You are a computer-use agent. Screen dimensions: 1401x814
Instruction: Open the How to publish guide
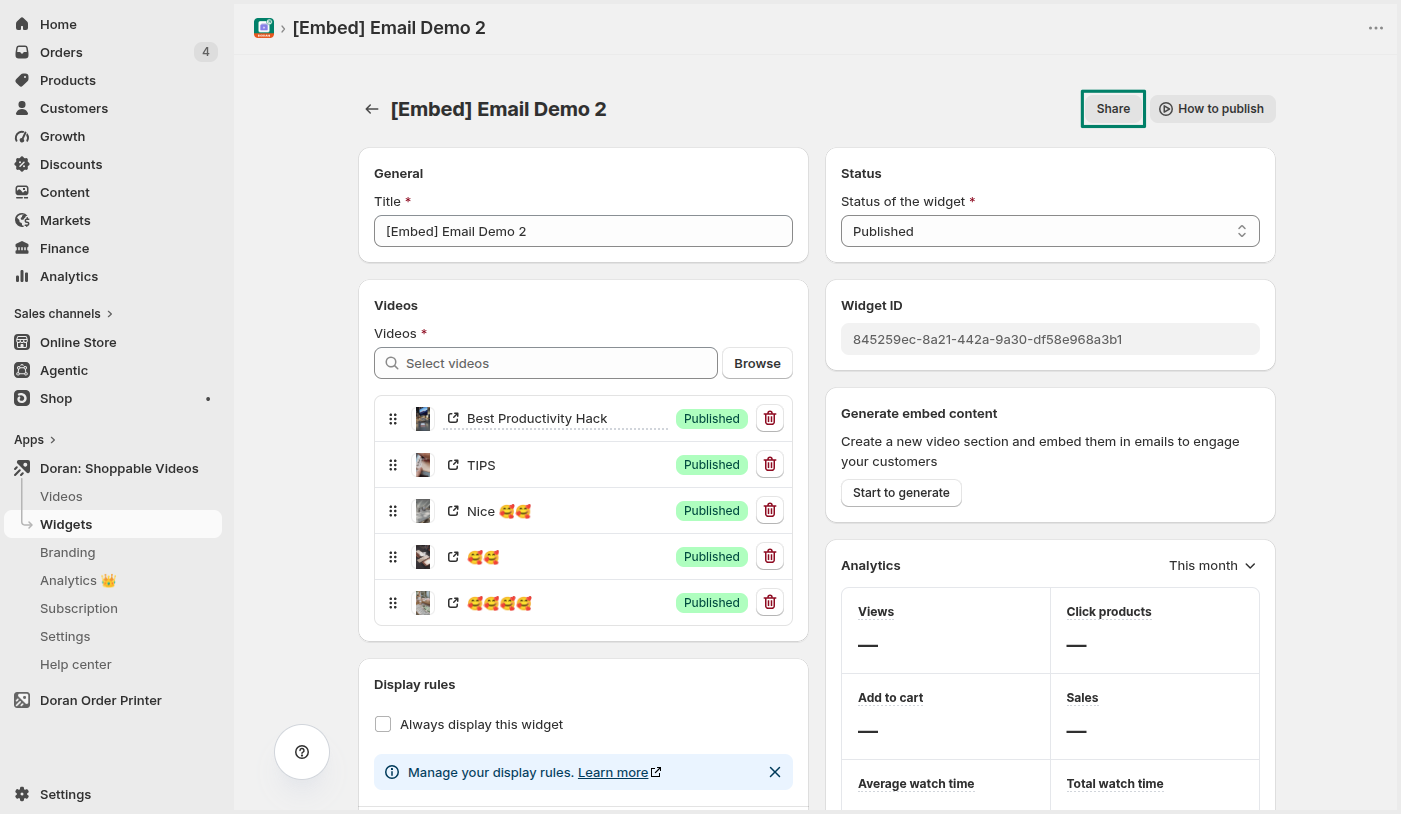(1212, 109)
